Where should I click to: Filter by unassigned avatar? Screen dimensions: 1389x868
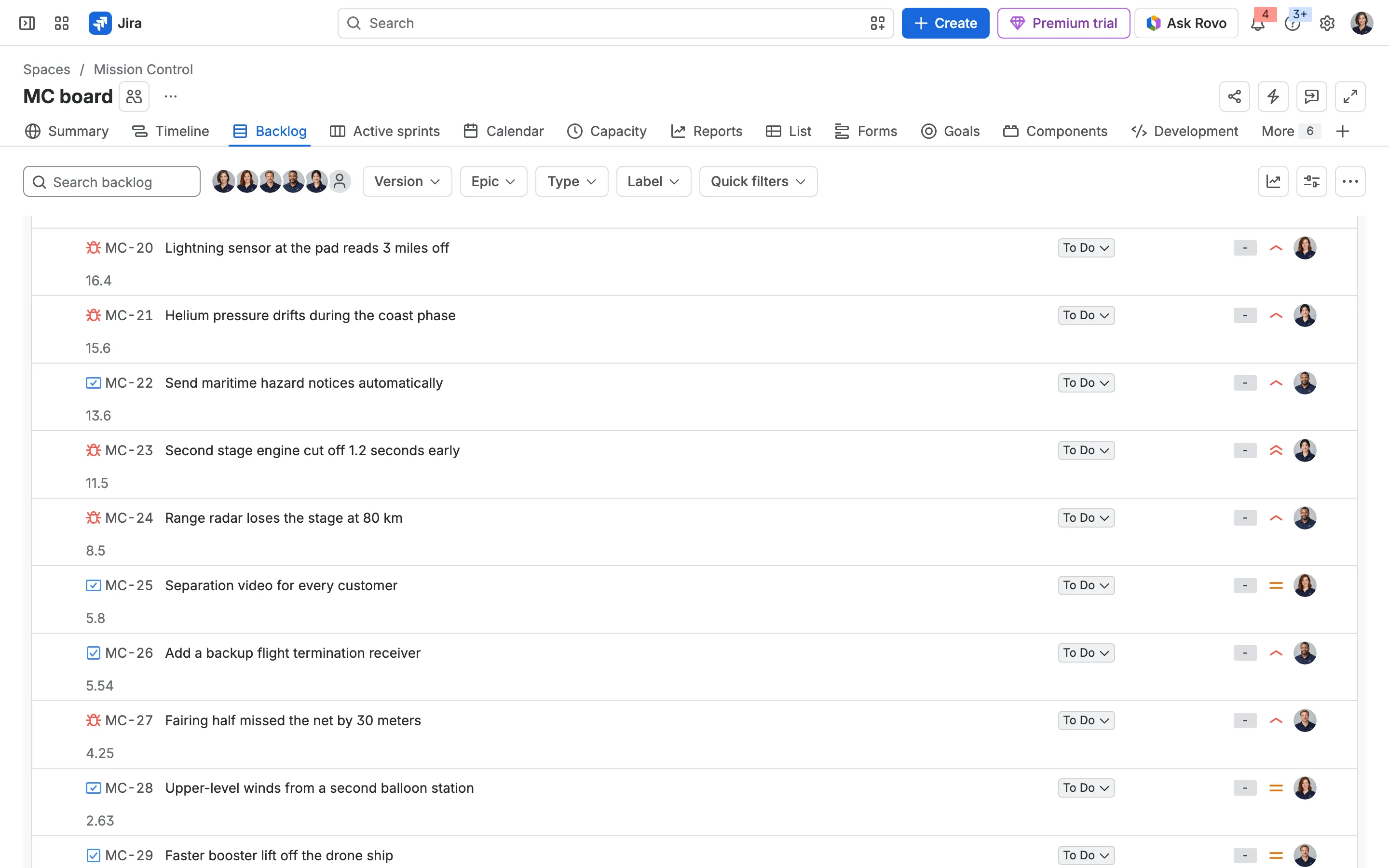(x=340, y=181)
